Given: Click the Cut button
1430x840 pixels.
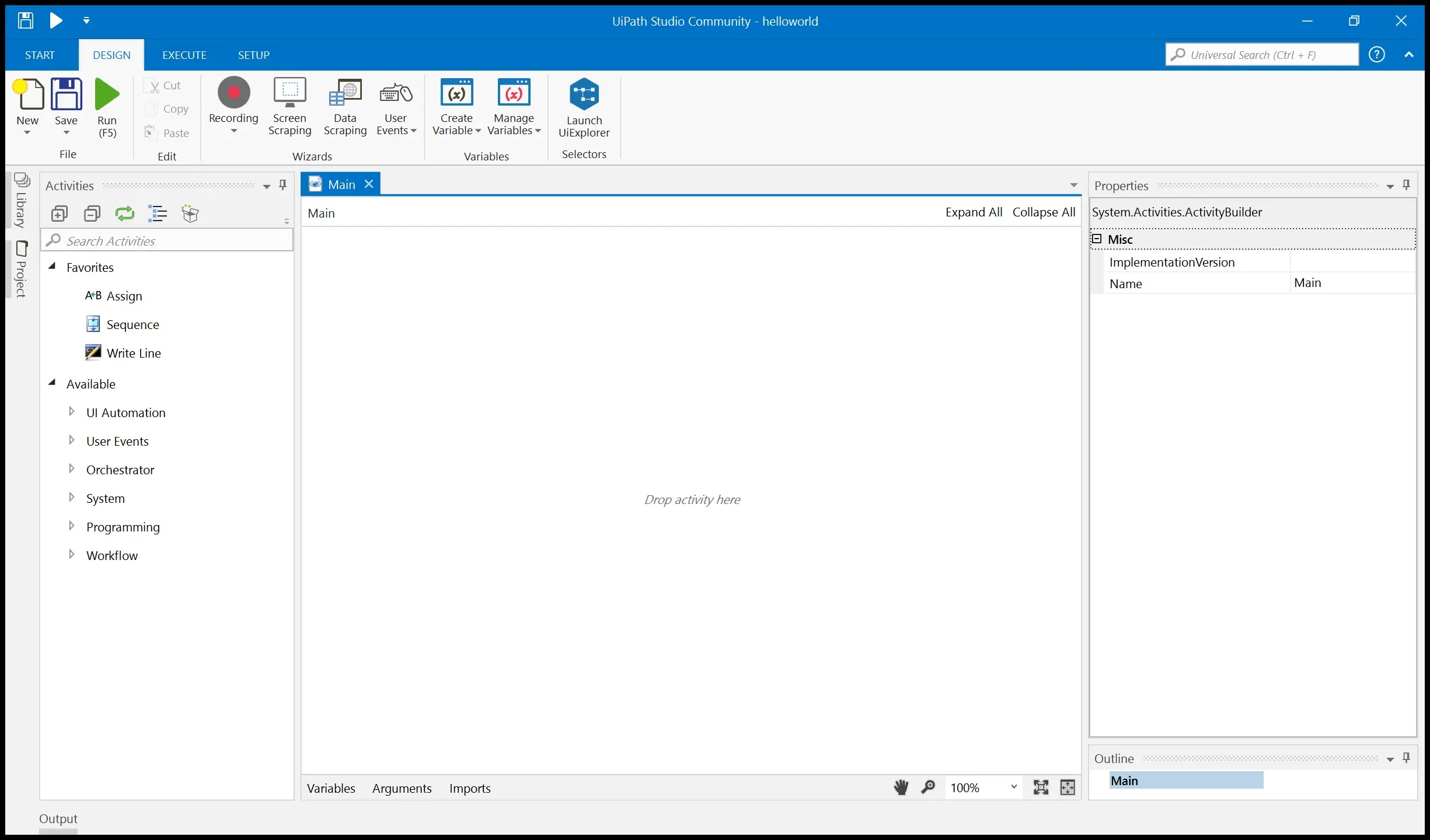Looking at the screenshot, I should point(163,85).
